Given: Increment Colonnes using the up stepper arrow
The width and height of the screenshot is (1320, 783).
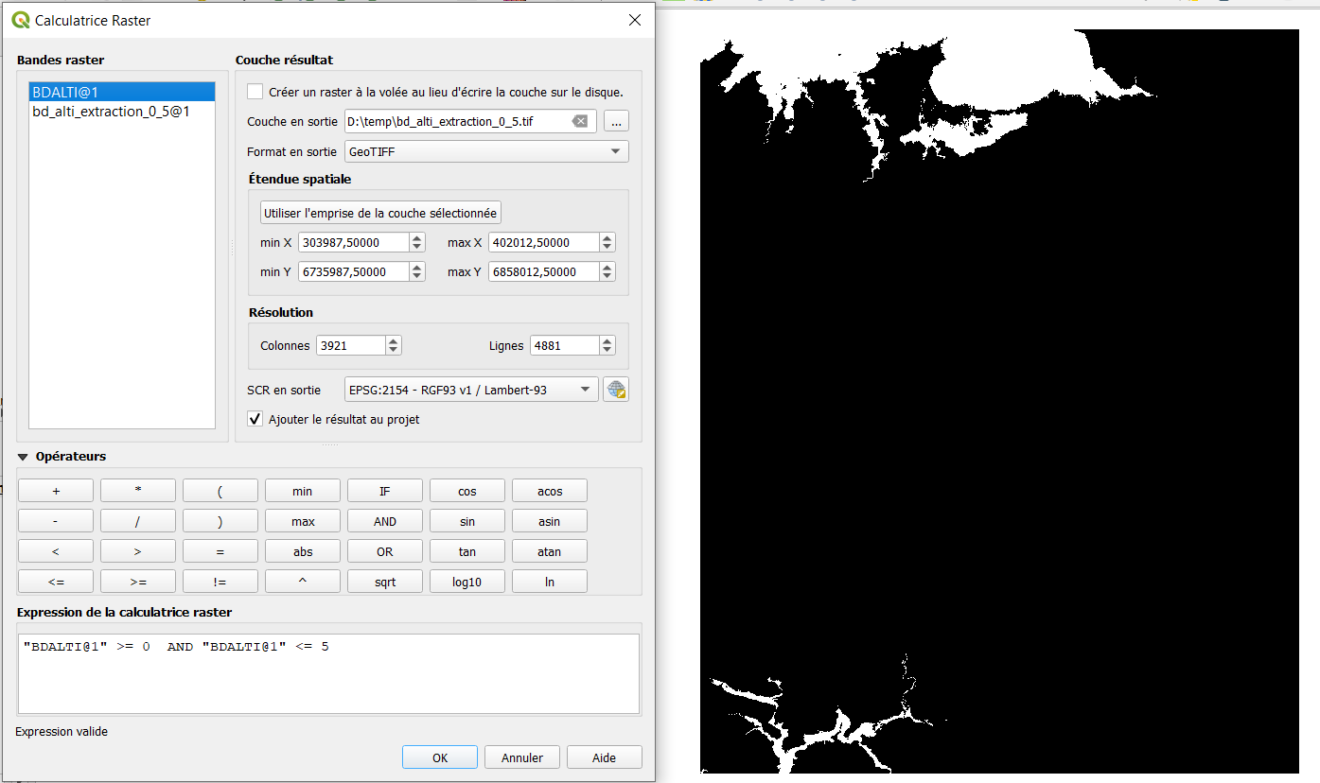Looking at the screenshot, I should 391,340.
